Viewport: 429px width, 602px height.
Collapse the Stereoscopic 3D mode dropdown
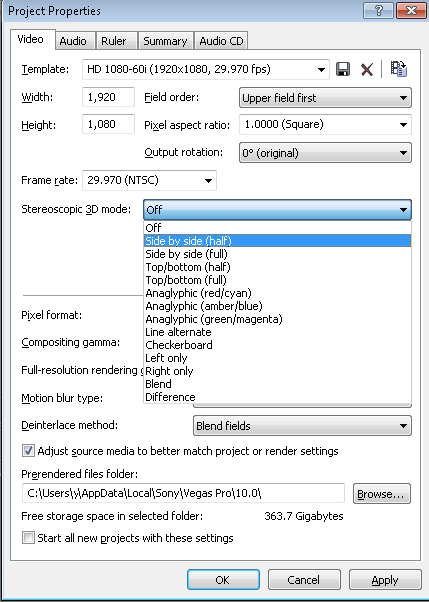tap(277, 210)
